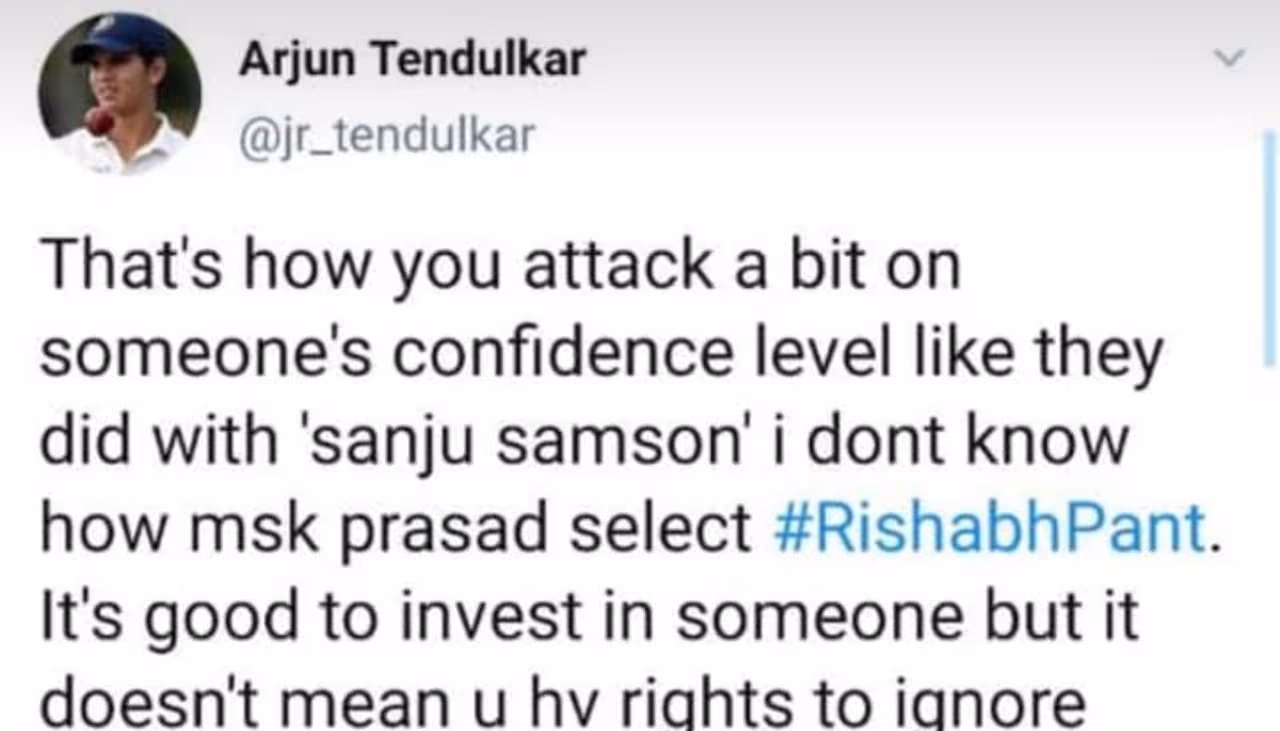Click the @jr_tendulkar handle
The image size is (1280, 731).
[x=387, y=136]
